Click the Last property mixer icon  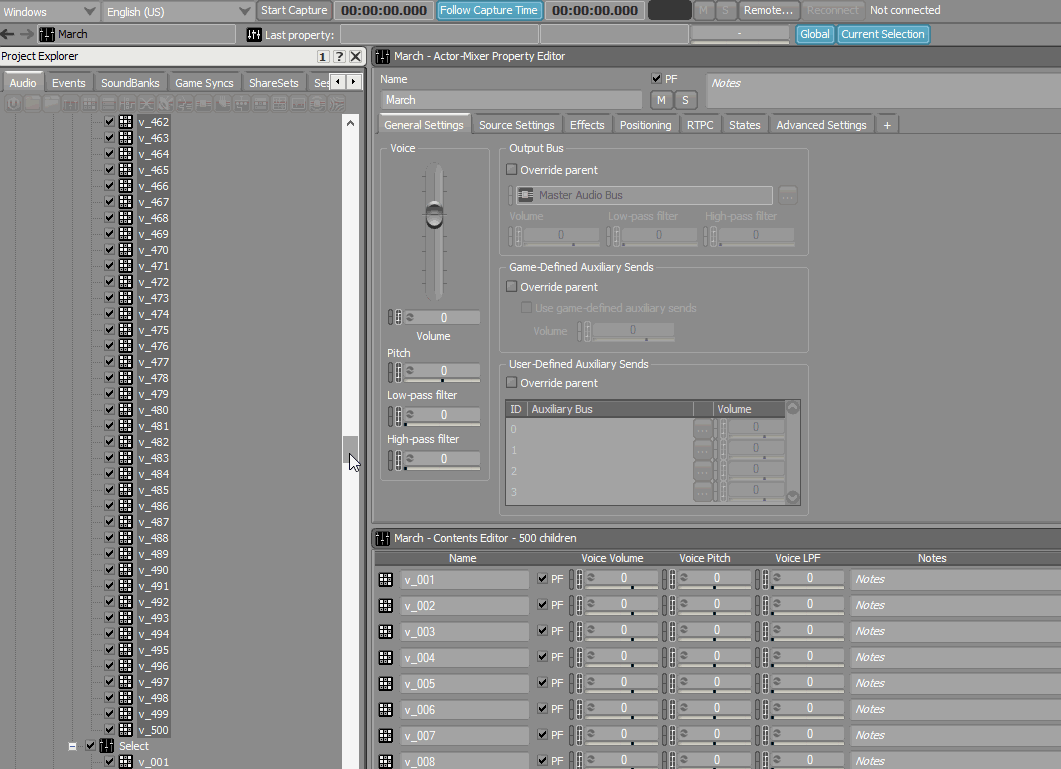[x=254, y=35]
